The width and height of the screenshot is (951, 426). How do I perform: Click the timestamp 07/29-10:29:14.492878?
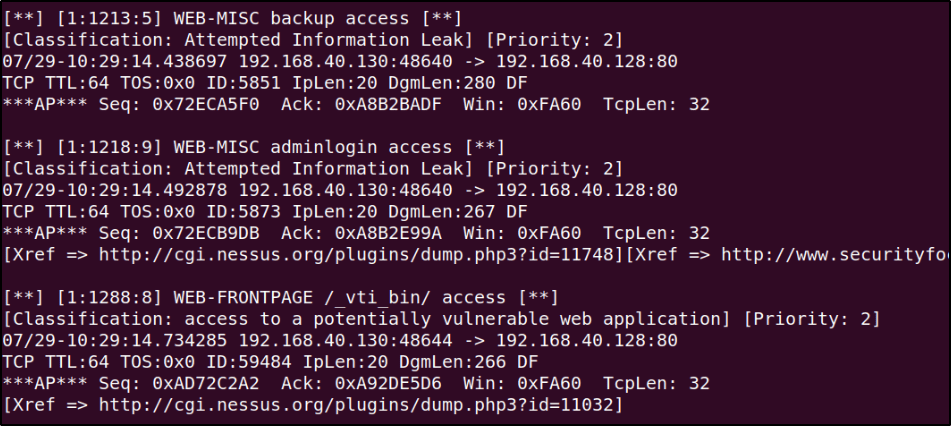click(116, 190)
